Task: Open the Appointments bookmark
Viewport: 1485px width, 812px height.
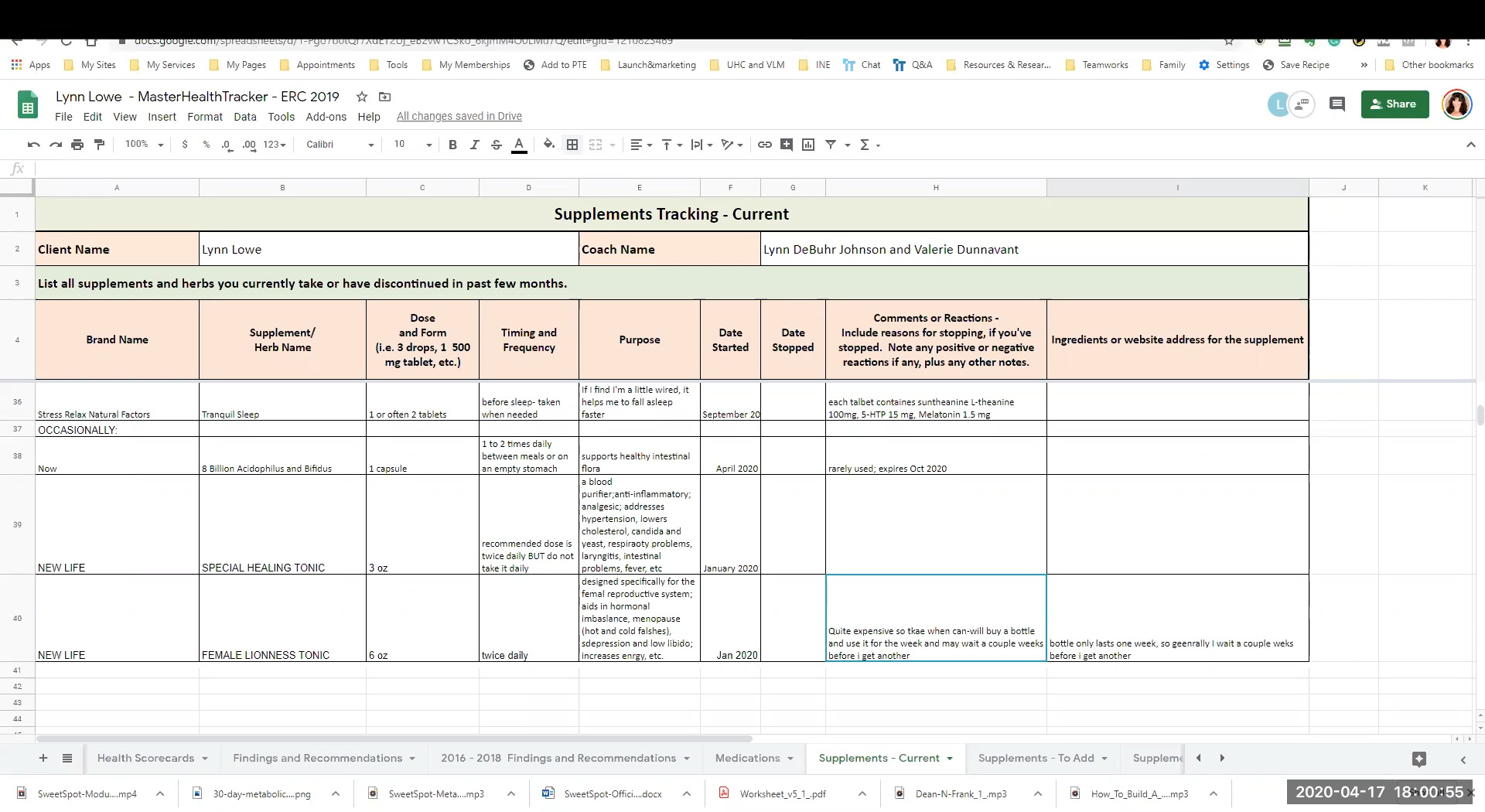Action: (x=317, y=65)
